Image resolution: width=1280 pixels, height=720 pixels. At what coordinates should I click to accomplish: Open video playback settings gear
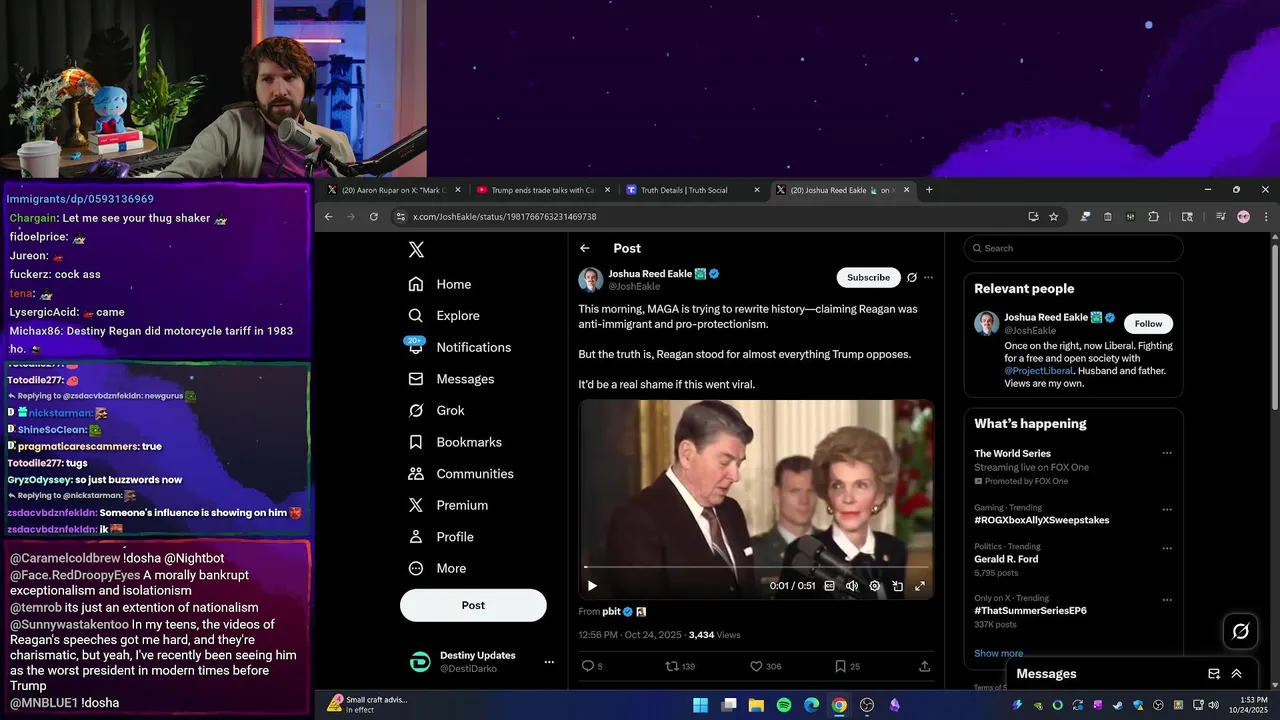tap(875, 586)
